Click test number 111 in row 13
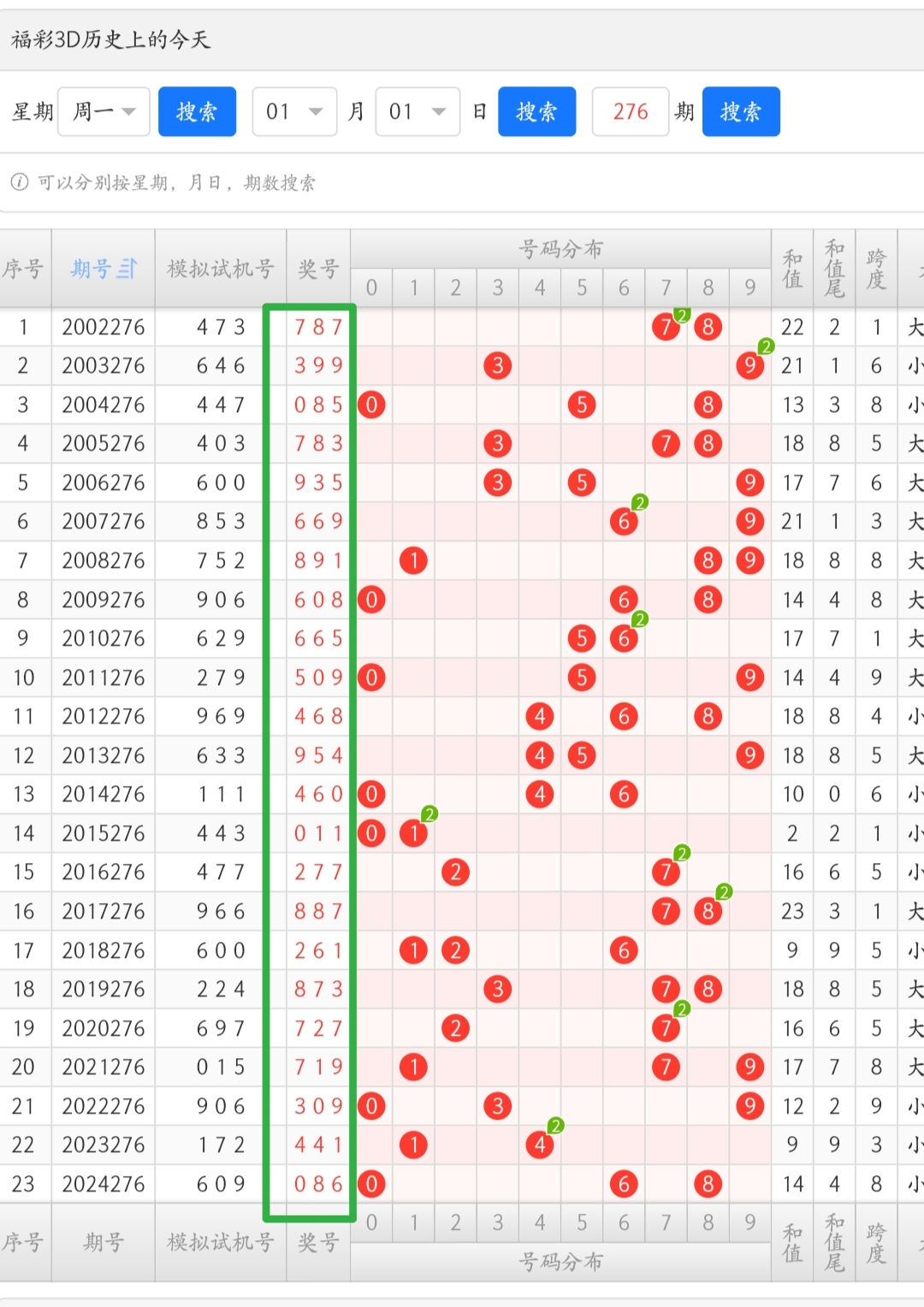 (x=221, y=794)
